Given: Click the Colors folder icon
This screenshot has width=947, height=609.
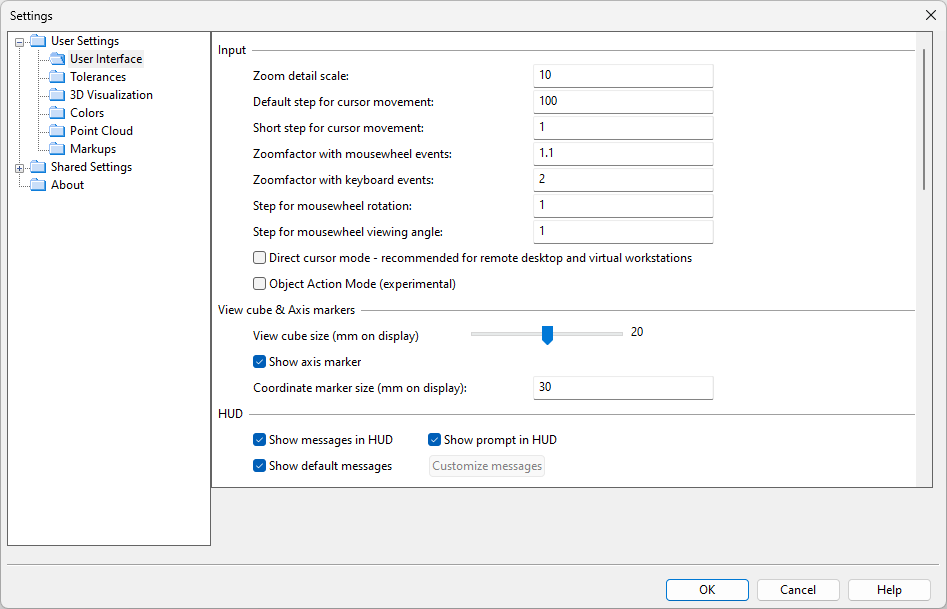Looking at the screenshot, I should point(57,113).
